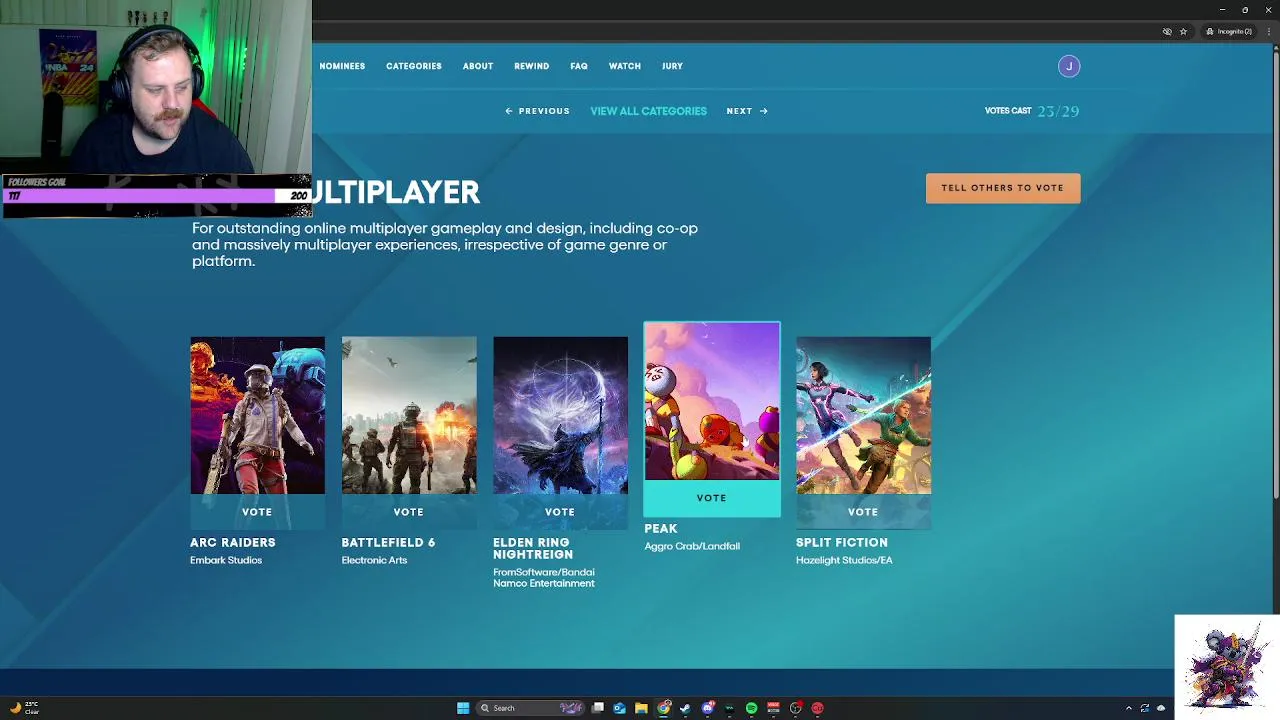Click the Embark Studios developer text

(226, 560)
